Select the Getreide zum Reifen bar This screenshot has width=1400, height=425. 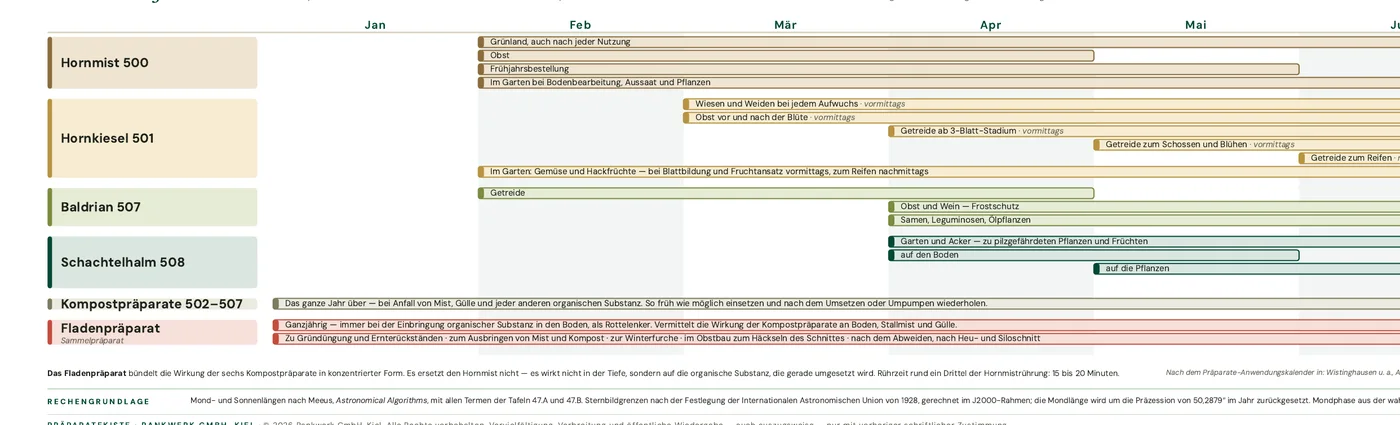point(1349,158)
